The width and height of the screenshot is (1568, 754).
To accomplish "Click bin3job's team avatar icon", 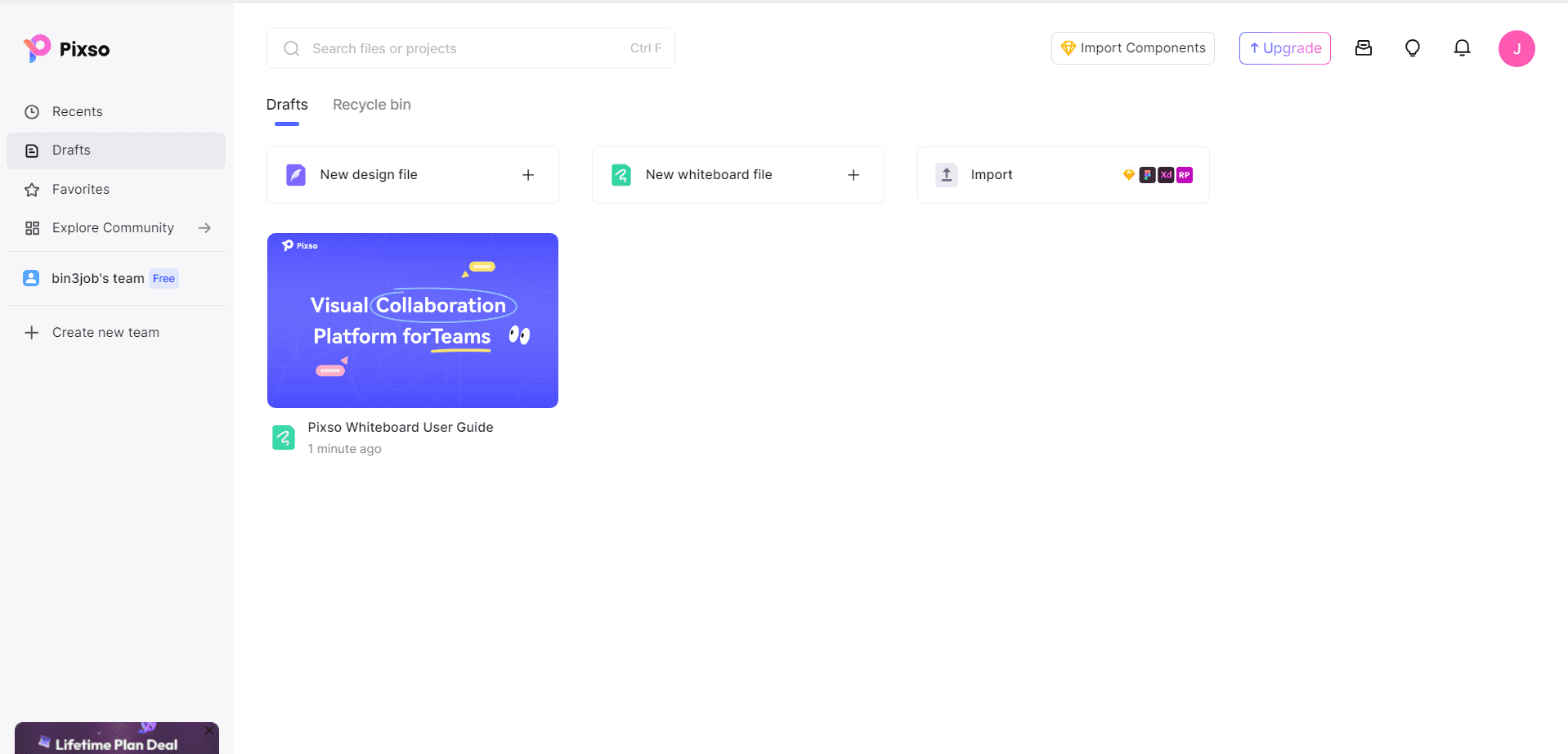I will [31, 278].
